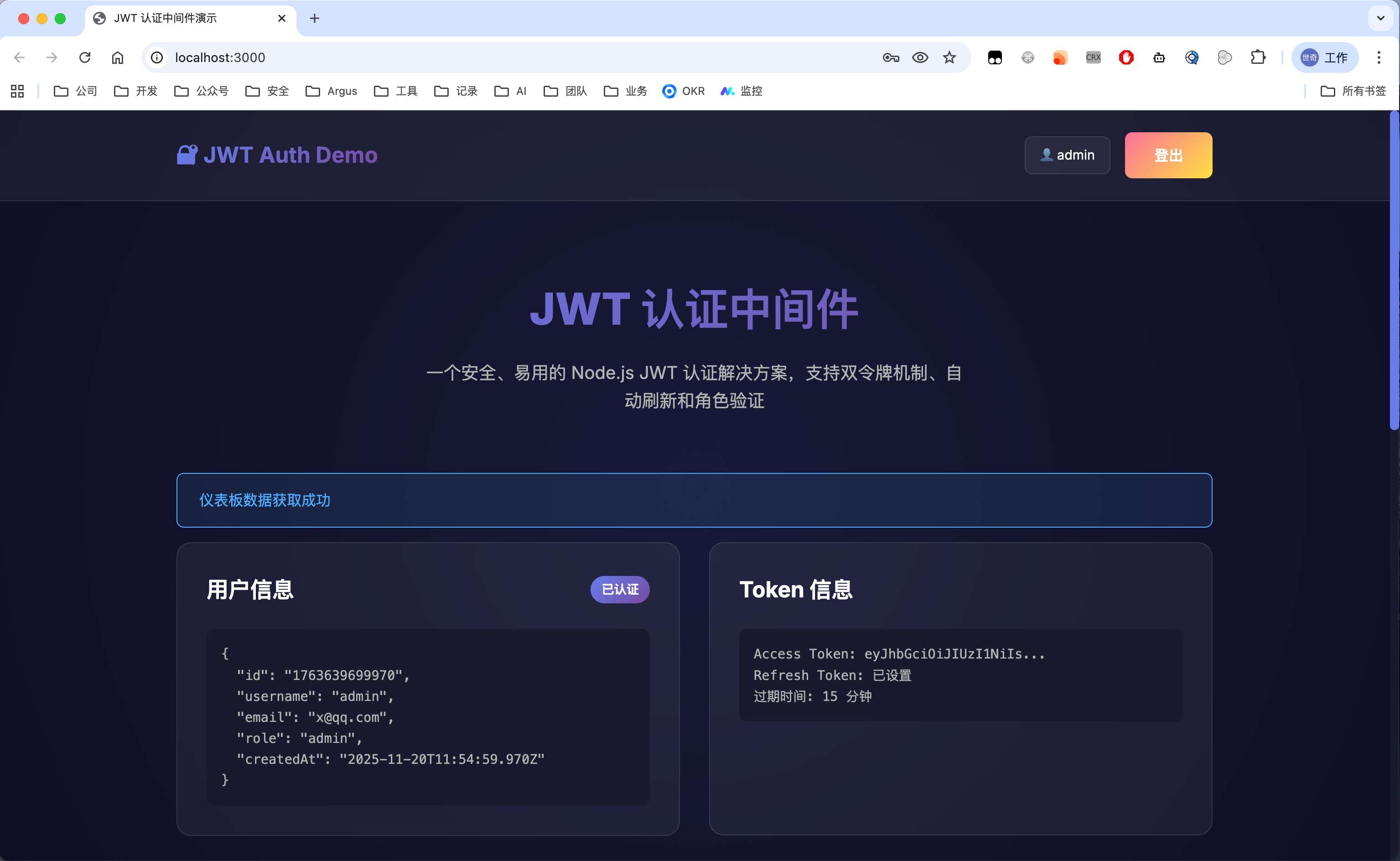Click the eye icon in address bar

click(x=920, y=57)
